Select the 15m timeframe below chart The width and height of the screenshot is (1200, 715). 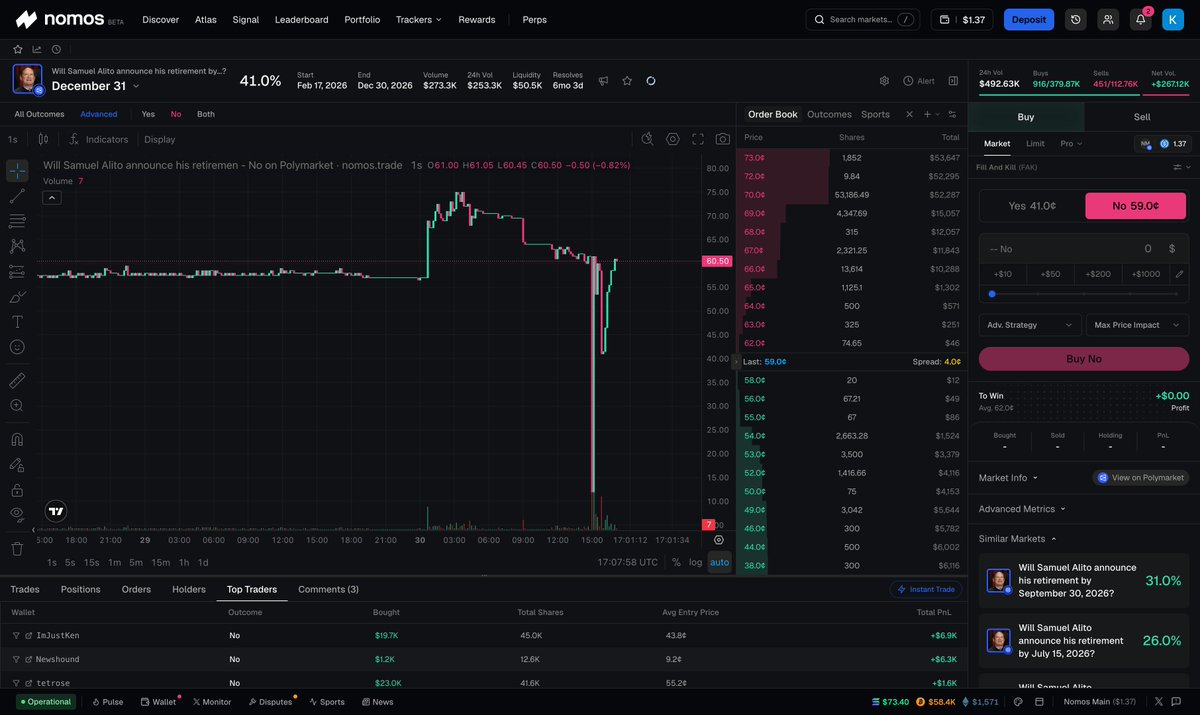click(160, 562)
